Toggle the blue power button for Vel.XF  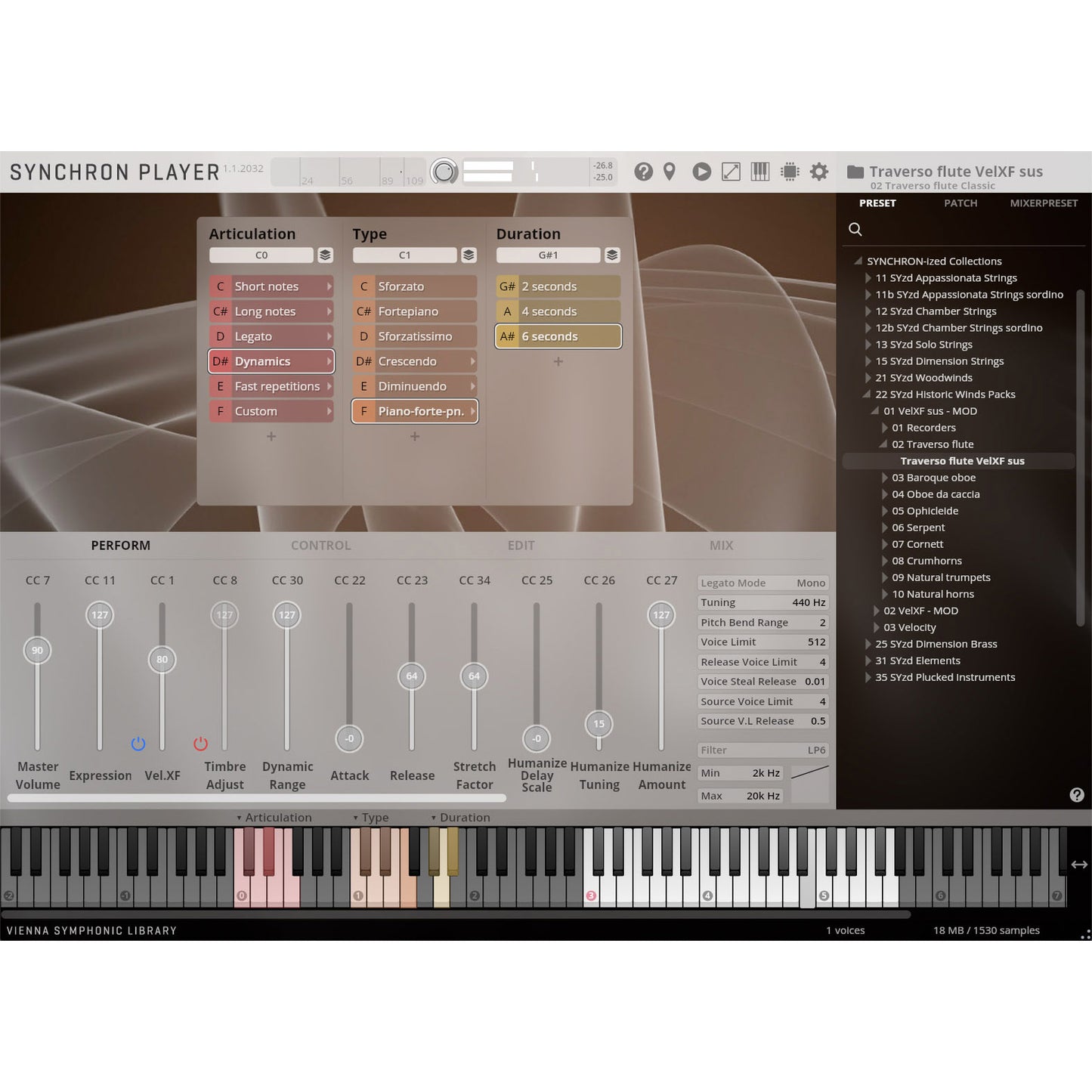click(138, 744)
